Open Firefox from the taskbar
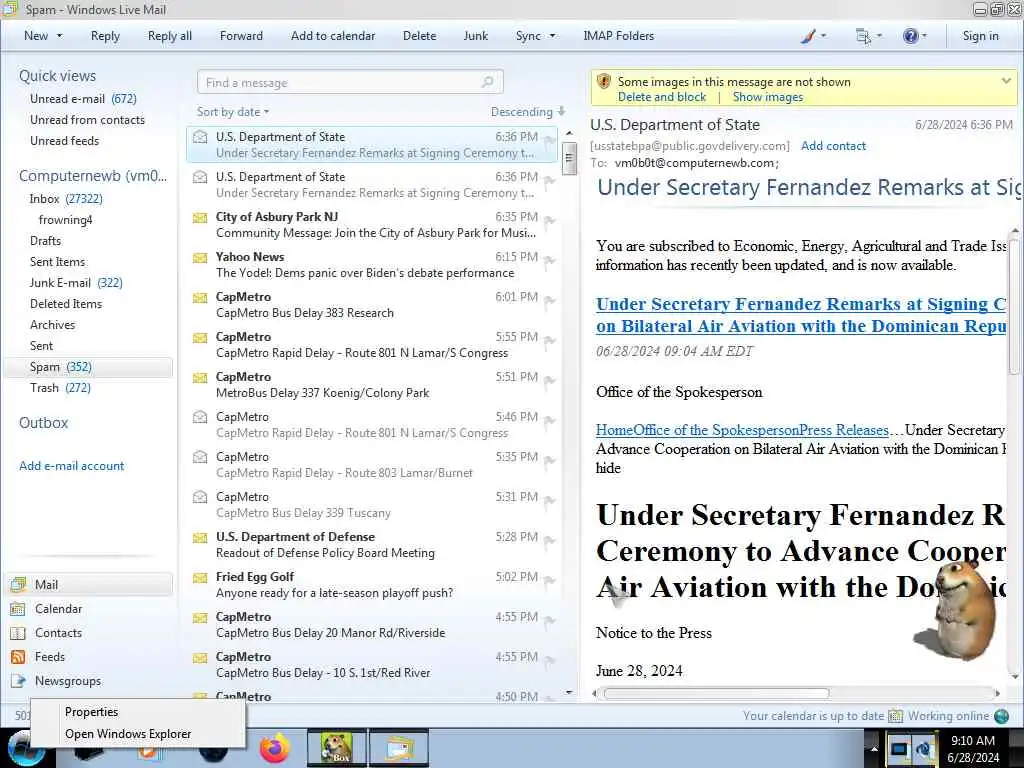 pyautogui.click(x=275, y=748)
